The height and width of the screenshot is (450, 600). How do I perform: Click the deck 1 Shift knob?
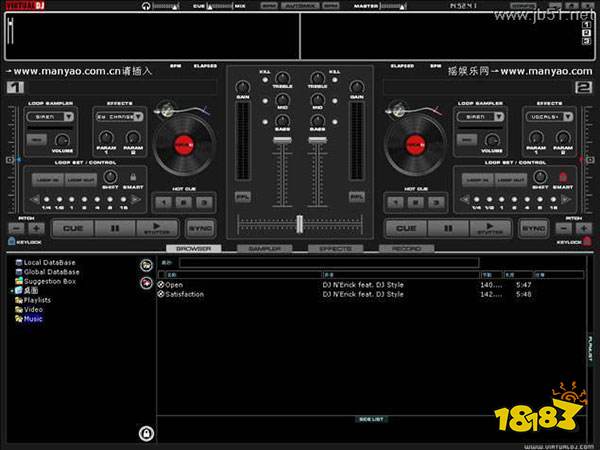(x=110, y=177)
